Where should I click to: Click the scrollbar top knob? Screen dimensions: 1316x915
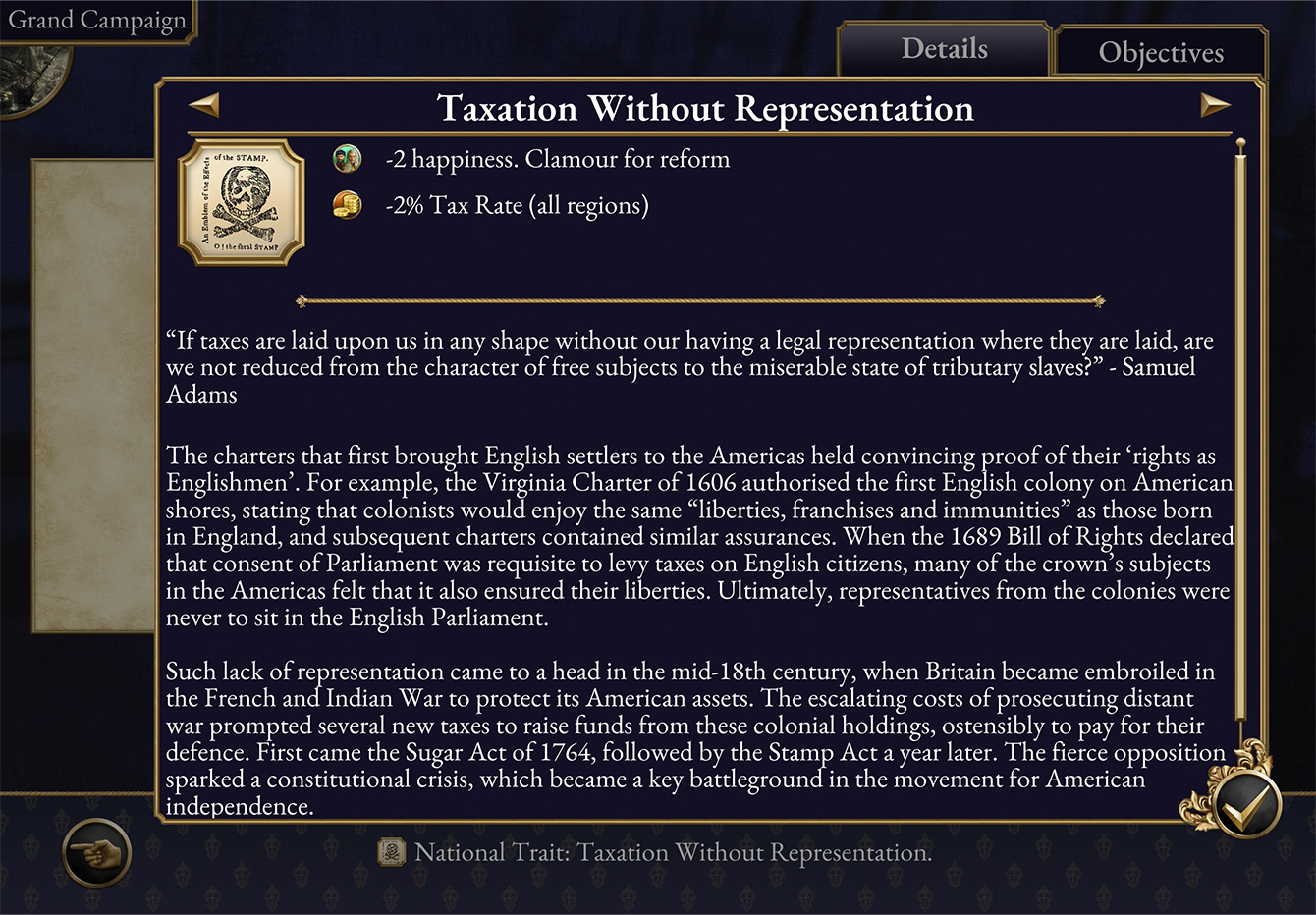(x=1240, y=147)
